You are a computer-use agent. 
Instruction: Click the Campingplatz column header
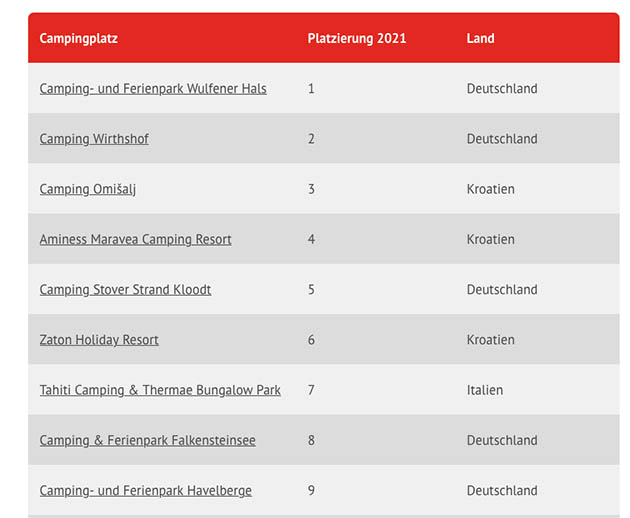tap(79, 39)
